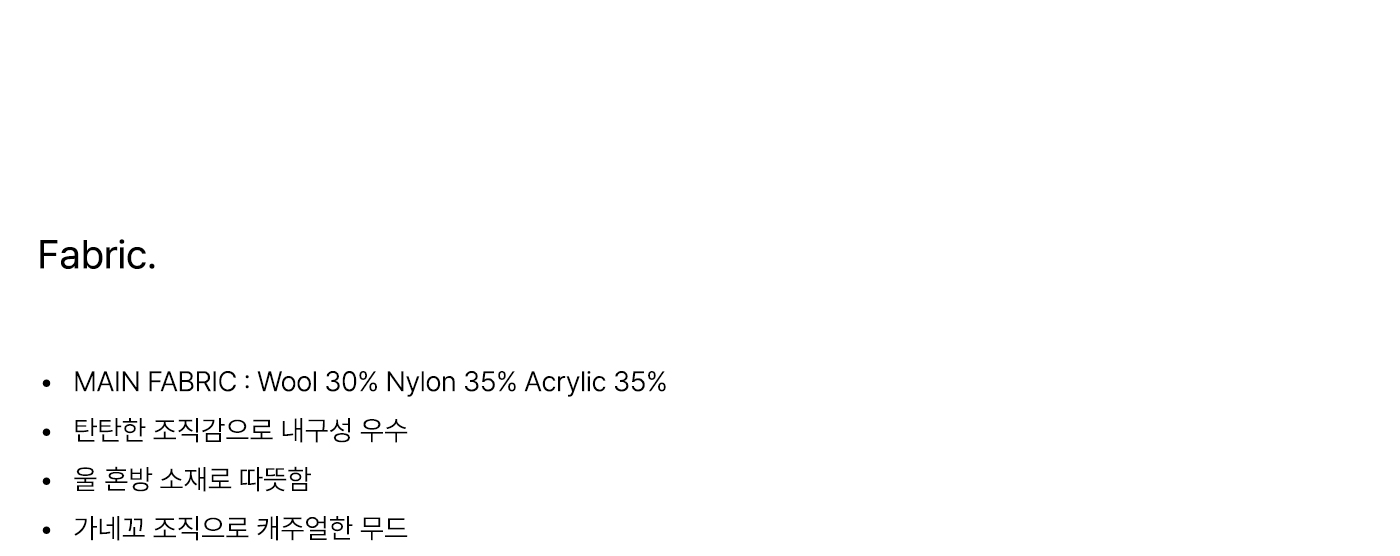This screenshot has width=1400, height=556.
Task: Click the 소재로 word
Action: [x=195, y=479]
